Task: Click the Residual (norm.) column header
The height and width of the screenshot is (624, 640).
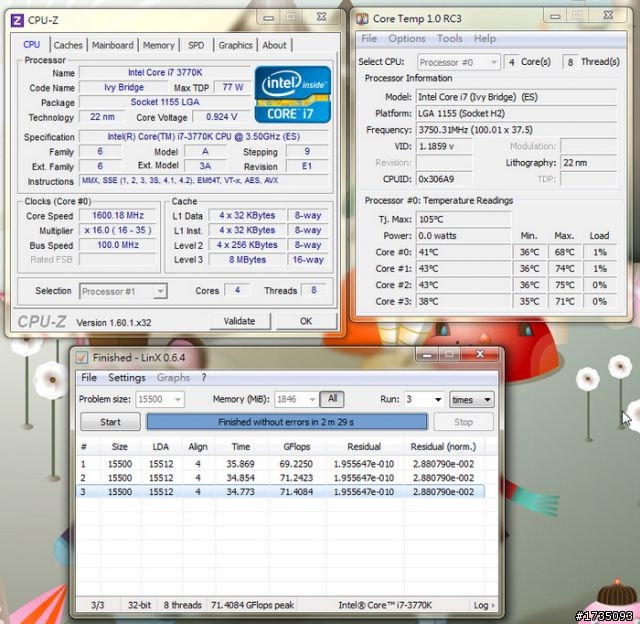Action: 443,447
